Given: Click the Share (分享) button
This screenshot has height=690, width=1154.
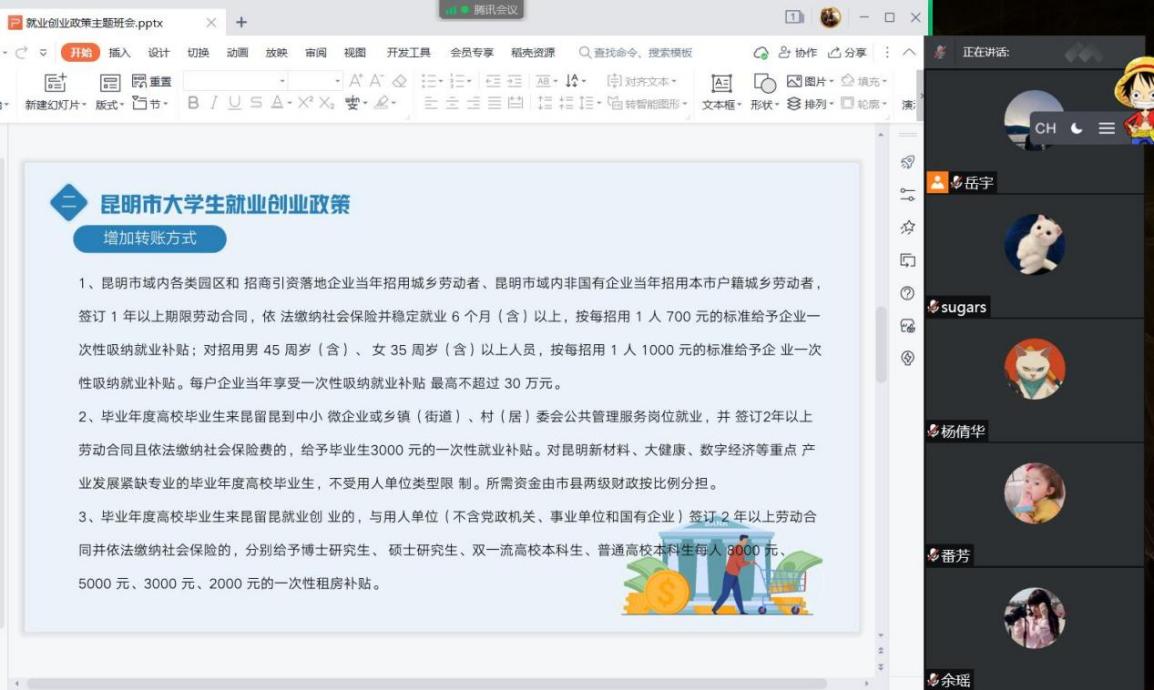Looking at the screenshot, I should tap(847, 53).
